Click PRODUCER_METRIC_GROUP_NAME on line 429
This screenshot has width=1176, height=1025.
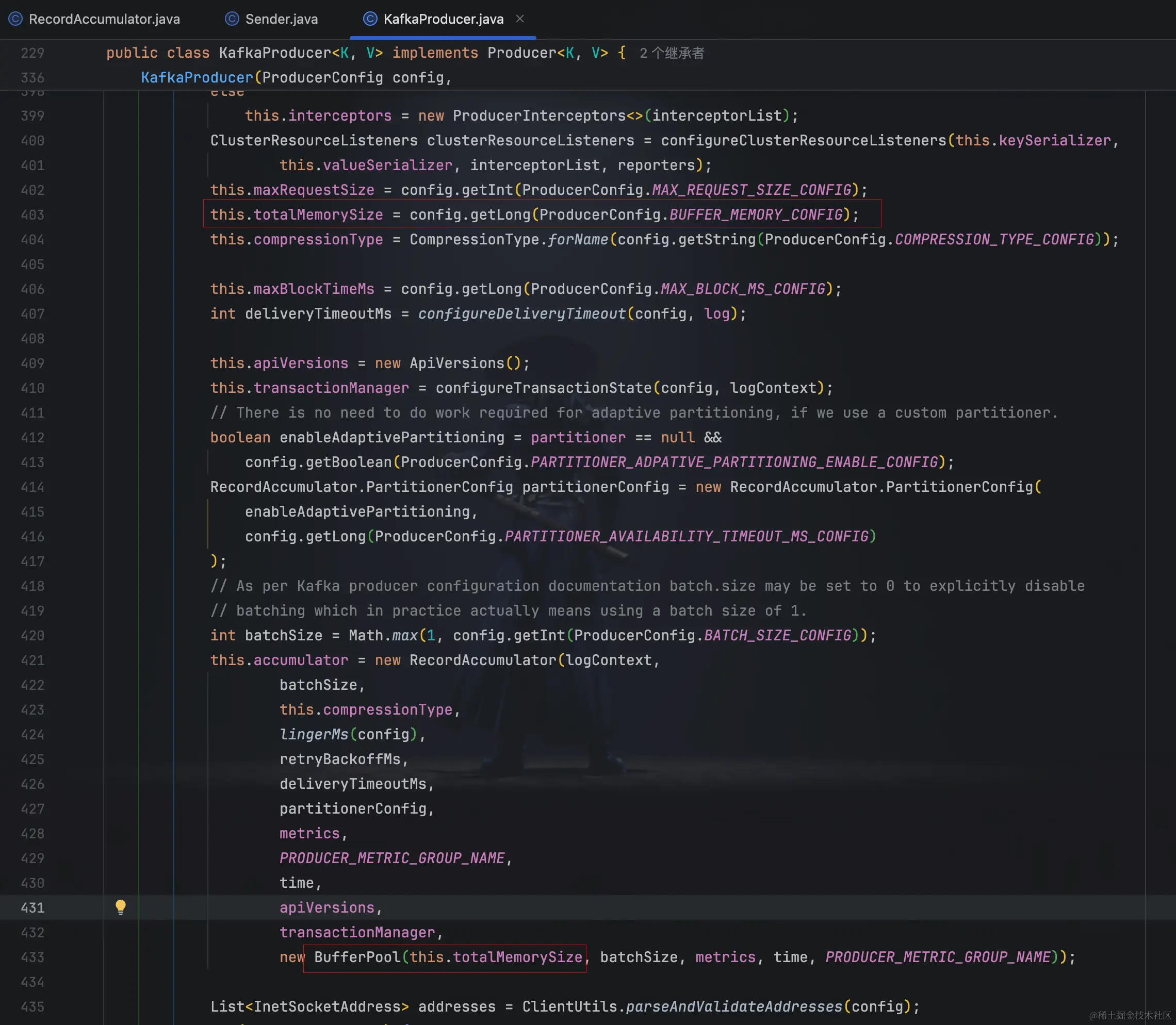click(392, 858)
